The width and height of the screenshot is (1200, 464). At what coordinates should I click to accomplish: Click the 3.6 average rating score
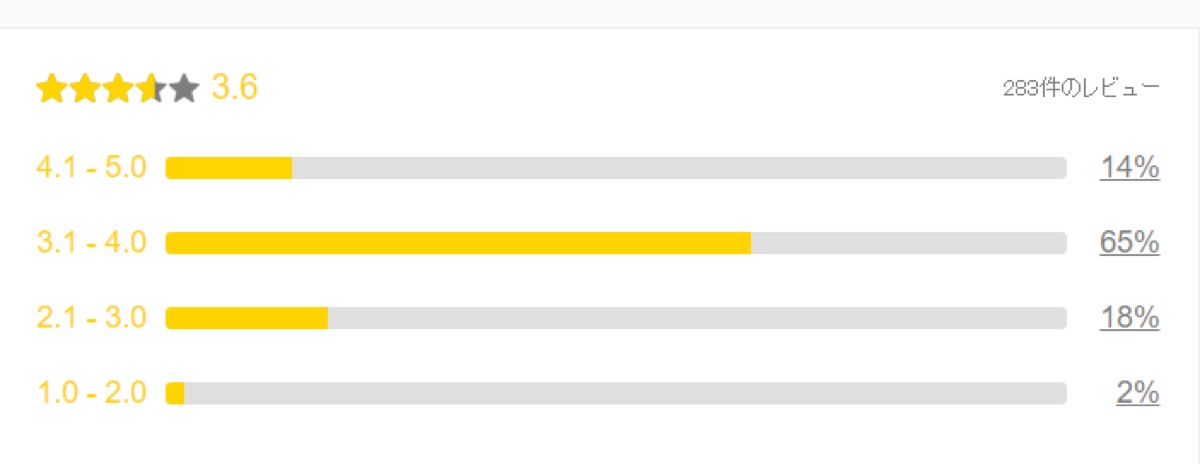235,88
